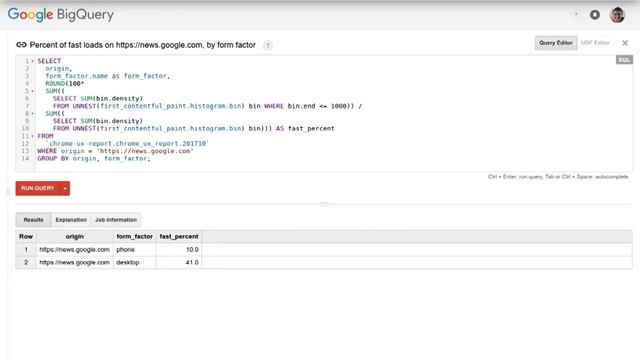Click the Run Query button
Viewport: 640px width, 360px height.
click(38, 188)
